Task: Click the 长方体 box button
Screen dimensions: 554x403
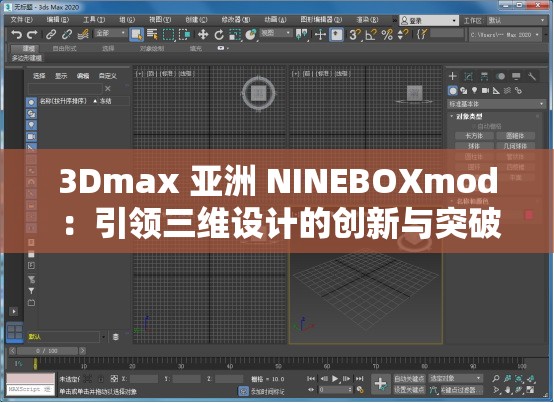Action: point(474,136)
